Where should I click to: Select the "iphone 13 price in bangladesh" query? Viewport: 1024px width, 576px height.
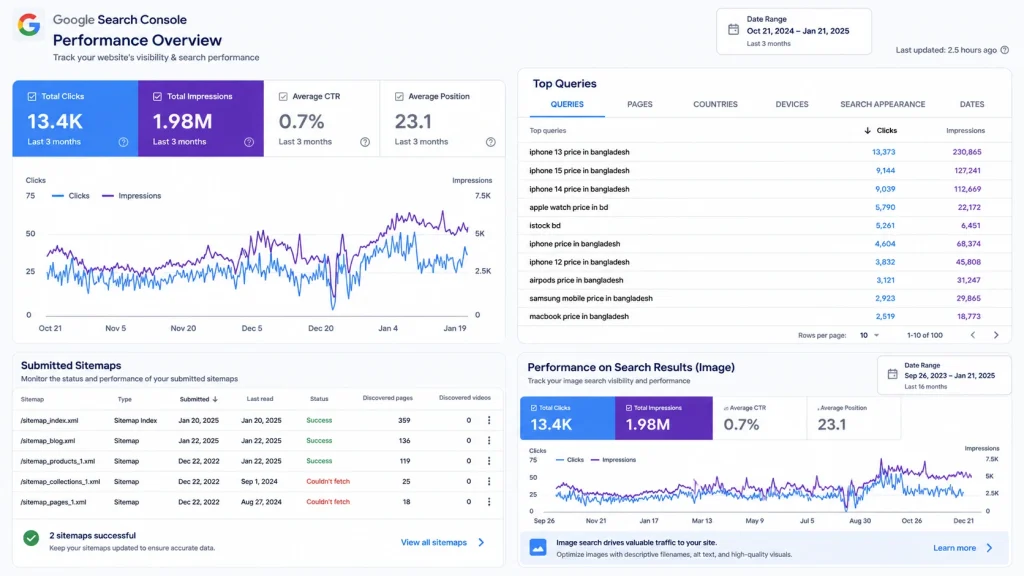(579, 152)
